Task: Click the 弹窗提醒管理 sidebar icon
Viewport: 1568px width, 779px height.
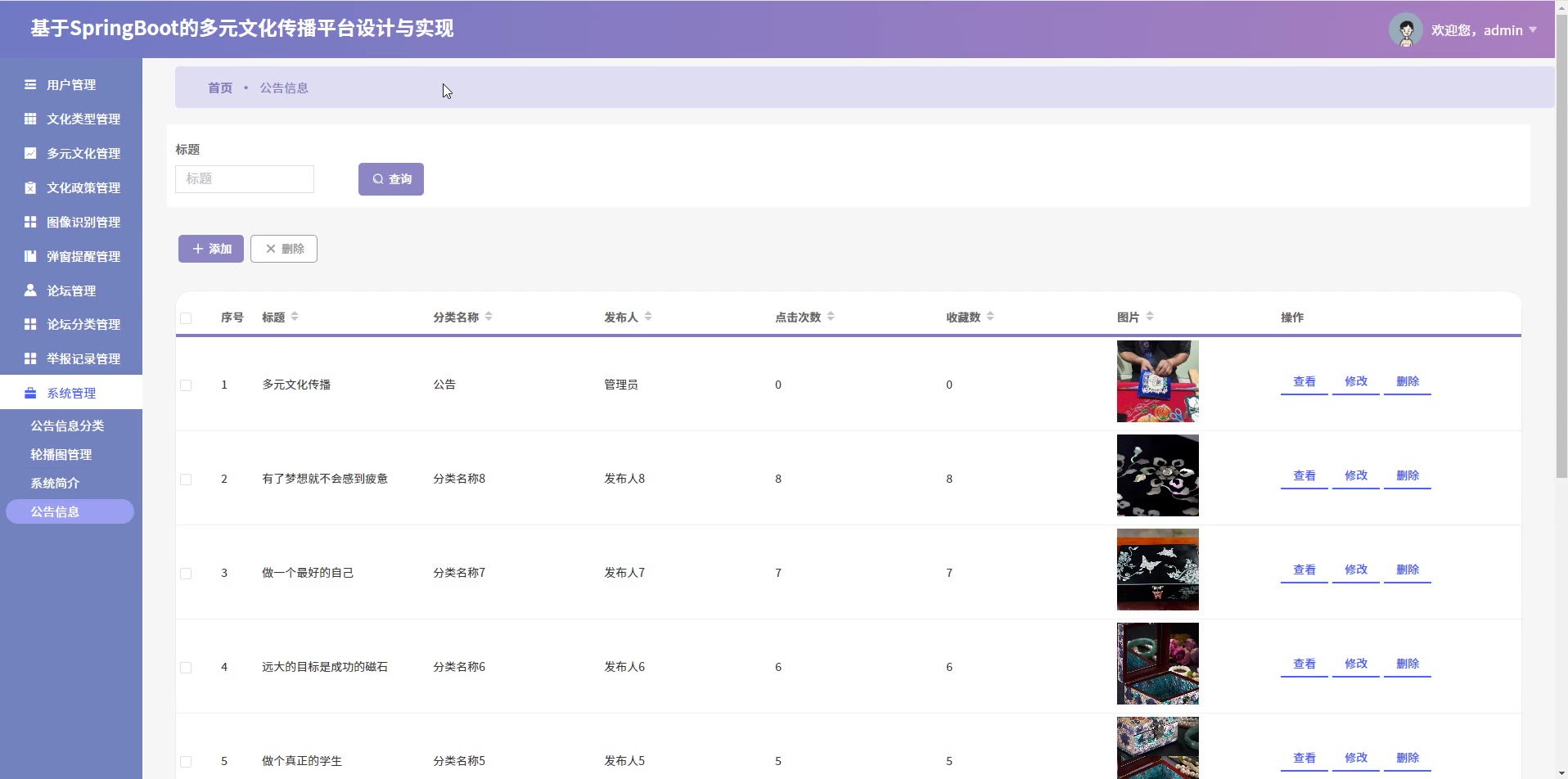Action: (x=30, y=256)
